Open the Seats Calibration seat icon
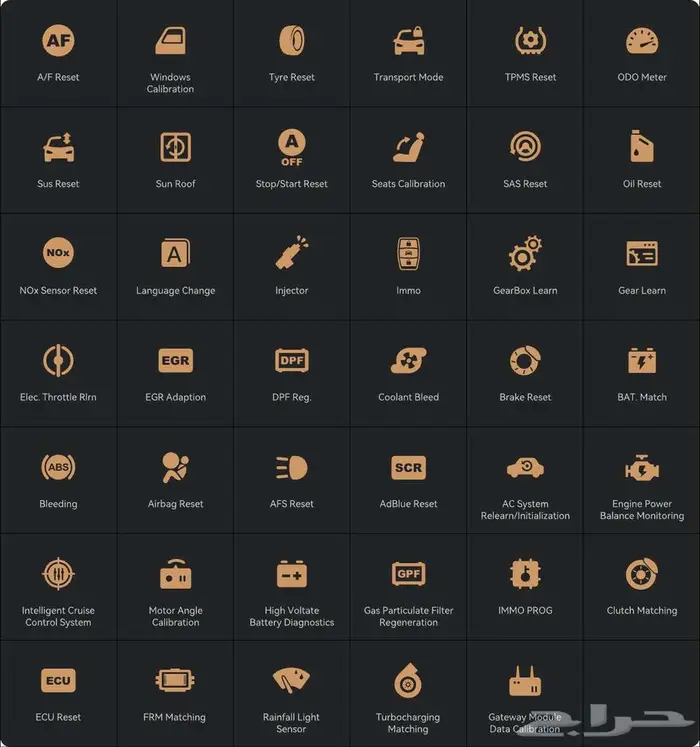This screenshot has width=700, height=747. click(408, 147)
